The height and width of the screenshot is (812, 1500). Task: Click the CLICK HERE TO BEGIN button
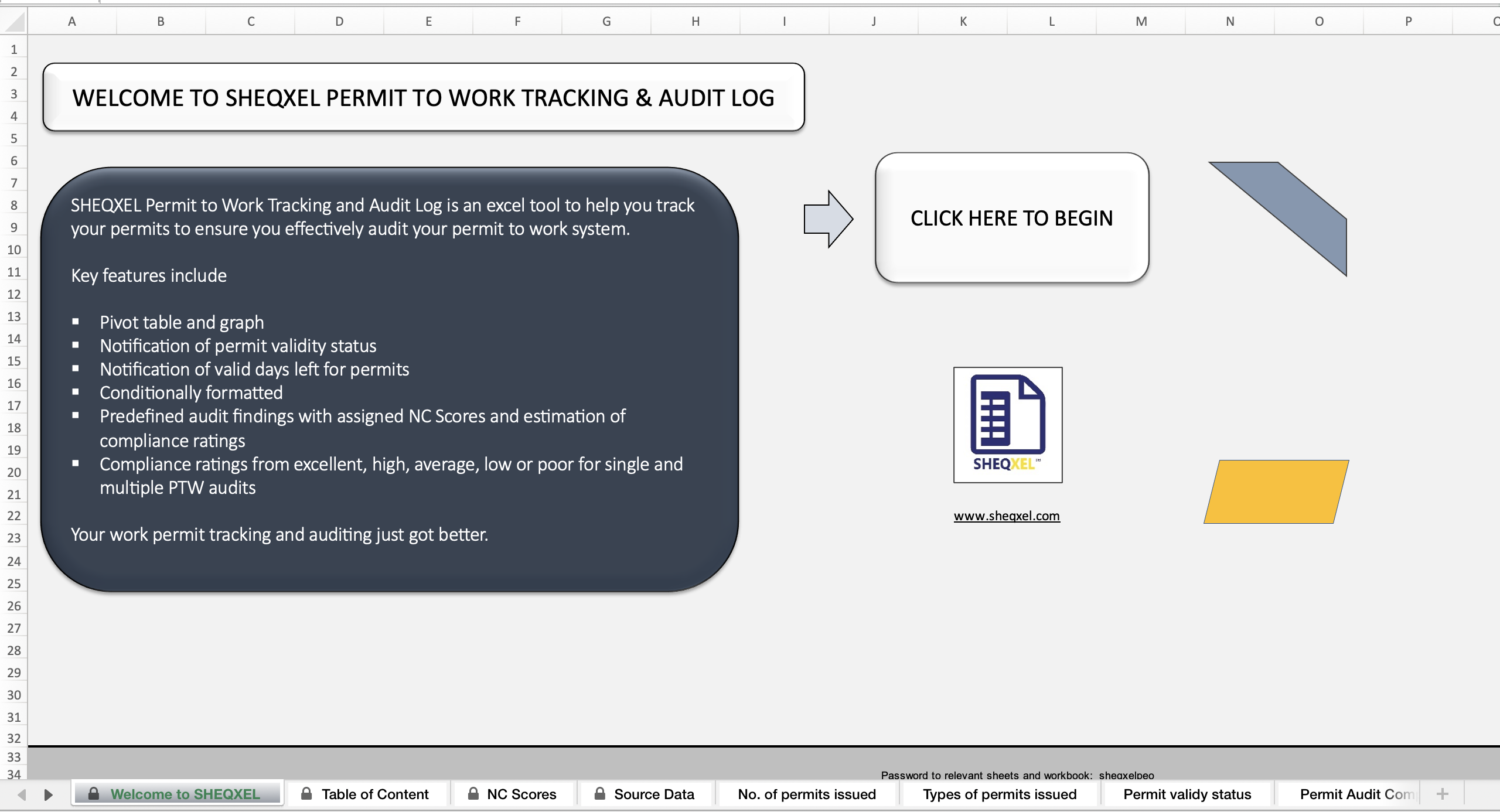[x=1011, y=218]
